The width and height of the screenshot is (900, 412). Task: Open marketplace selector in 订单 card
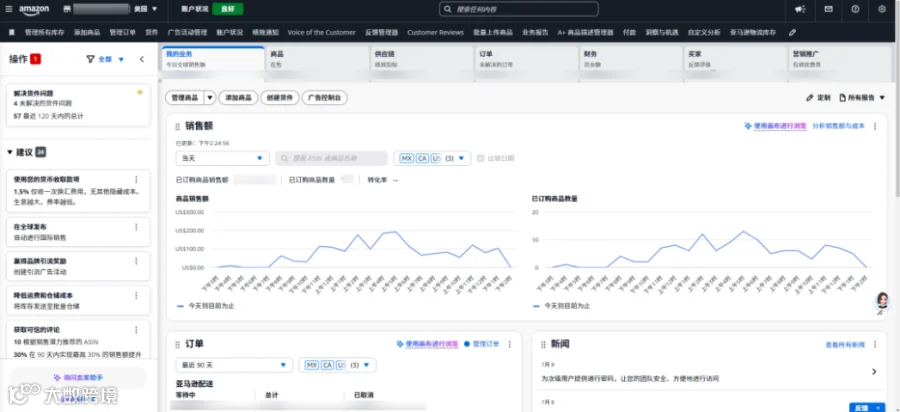338,365
